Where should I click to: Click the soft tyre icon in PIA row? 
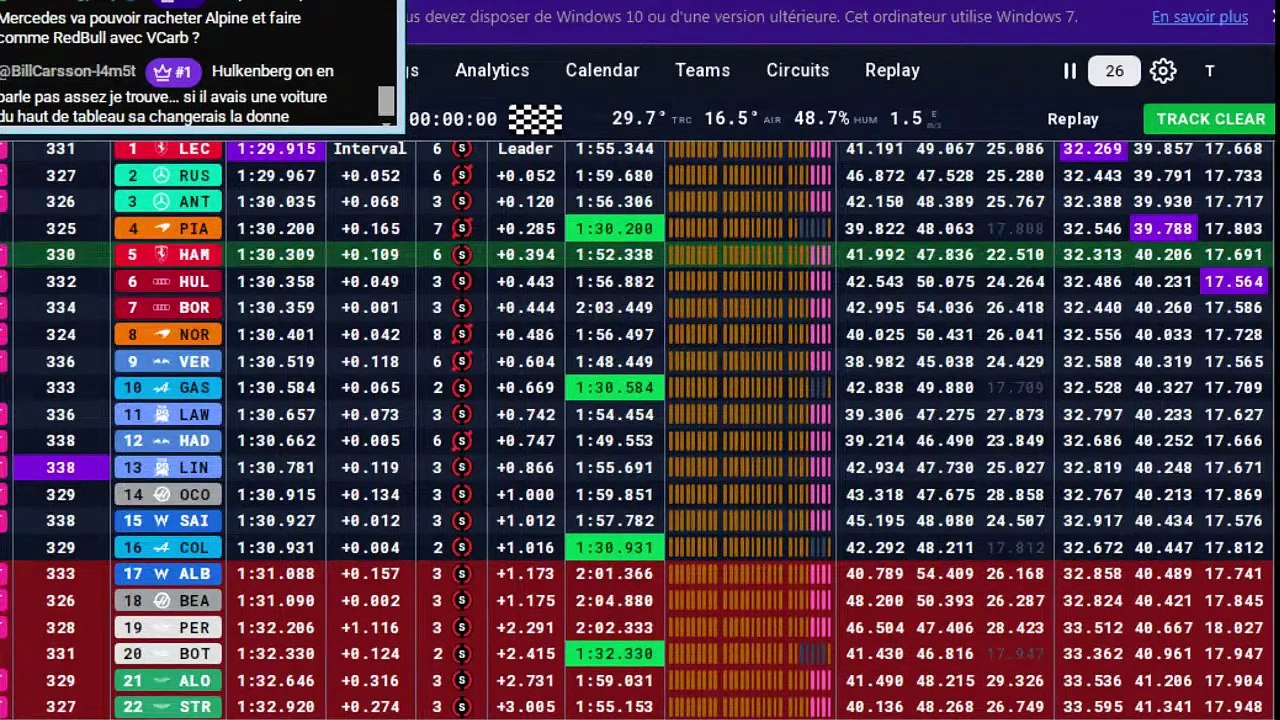461,228
